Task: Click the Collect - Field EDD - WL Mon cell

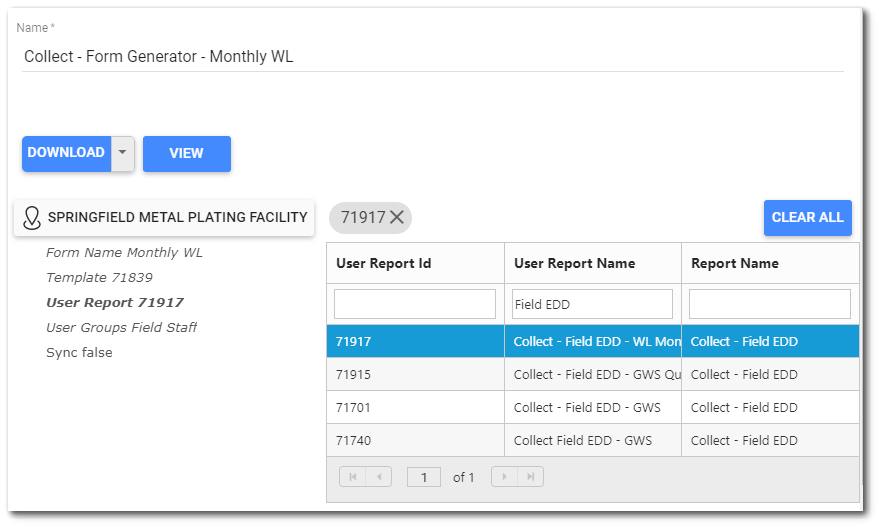Action: click(x=593, y=341)
